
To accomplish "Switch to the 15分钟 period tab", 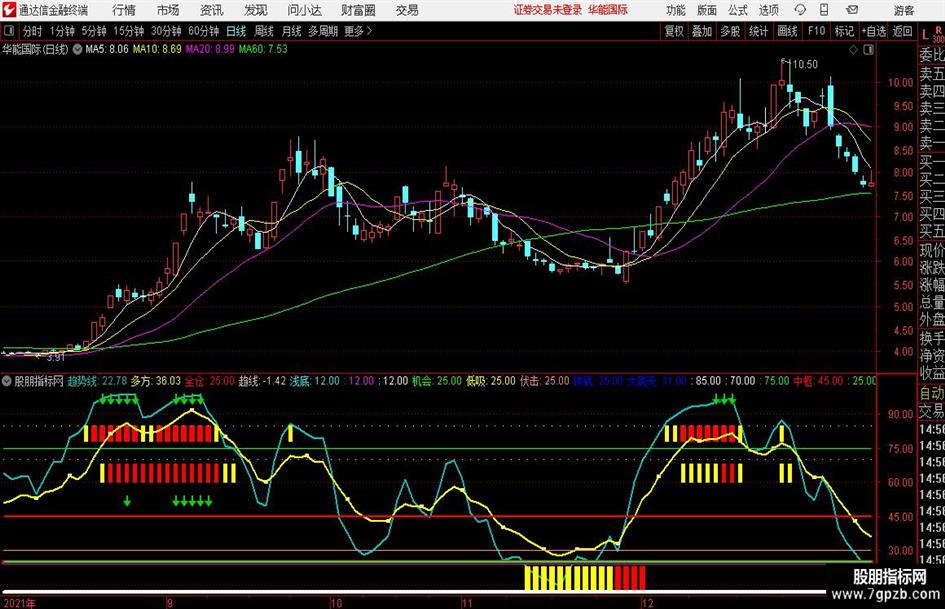I will (128, 31).
